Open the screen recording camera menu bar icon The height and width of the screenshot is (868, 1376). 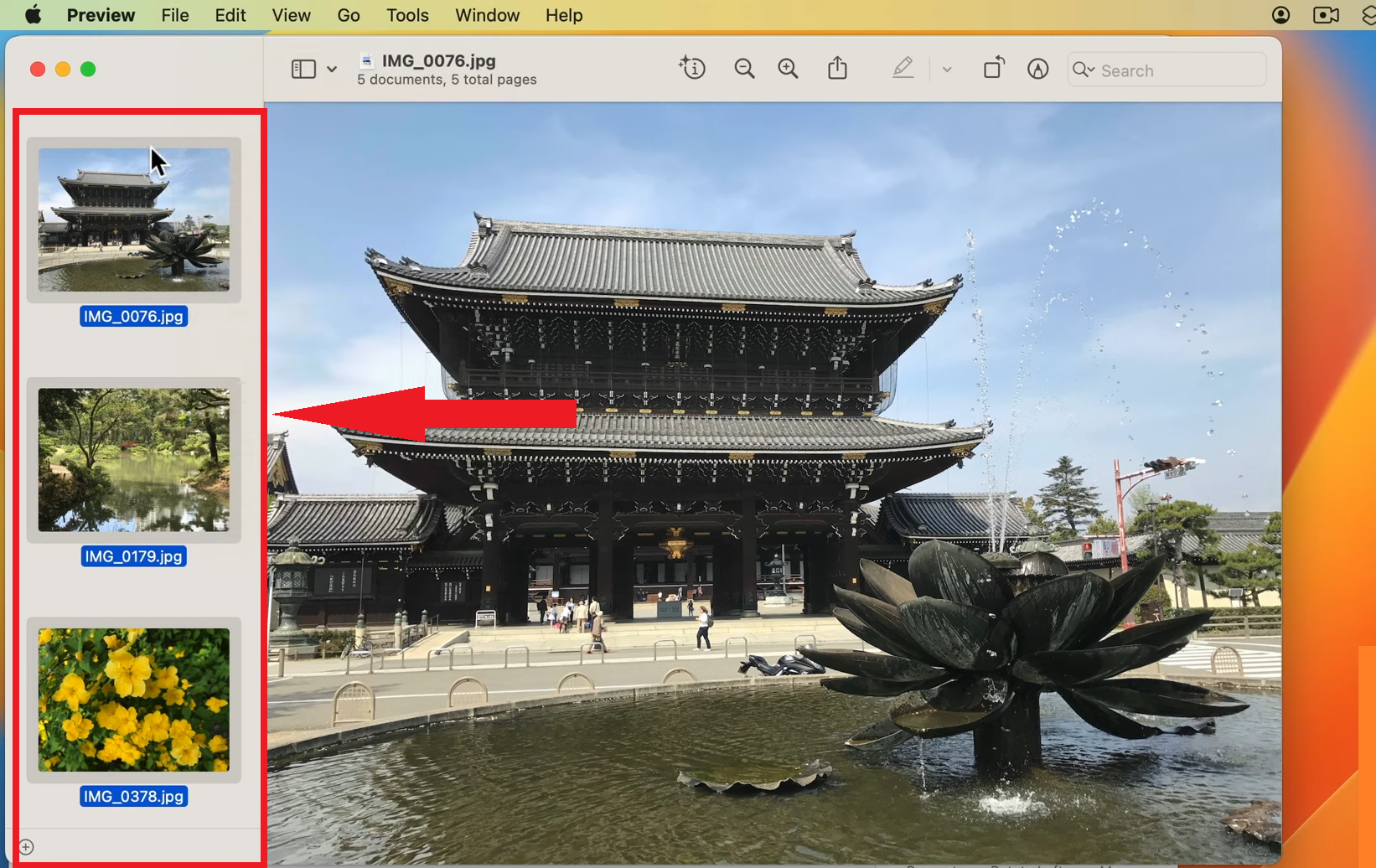(1324, 14)
